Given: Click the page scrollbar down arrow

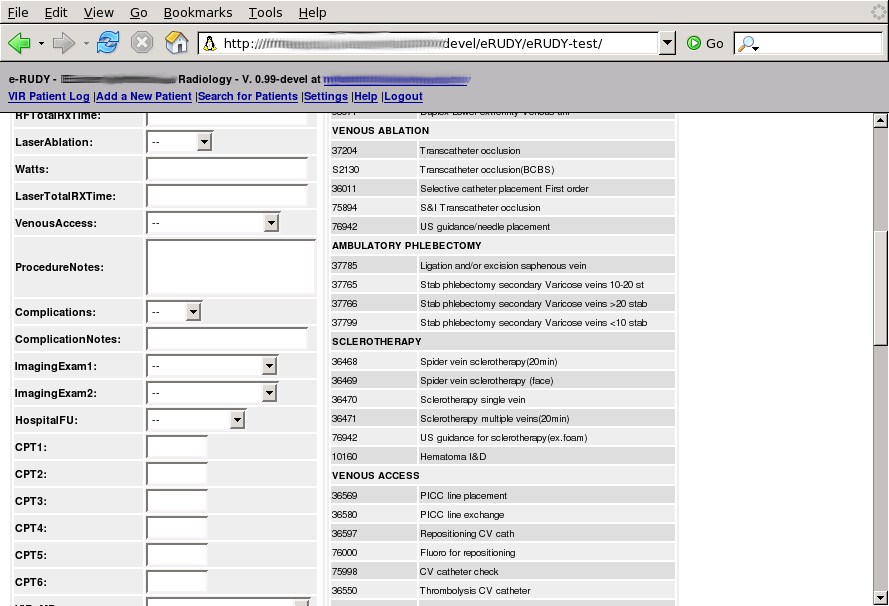Looking at the screenshot, I should [880, 597].
